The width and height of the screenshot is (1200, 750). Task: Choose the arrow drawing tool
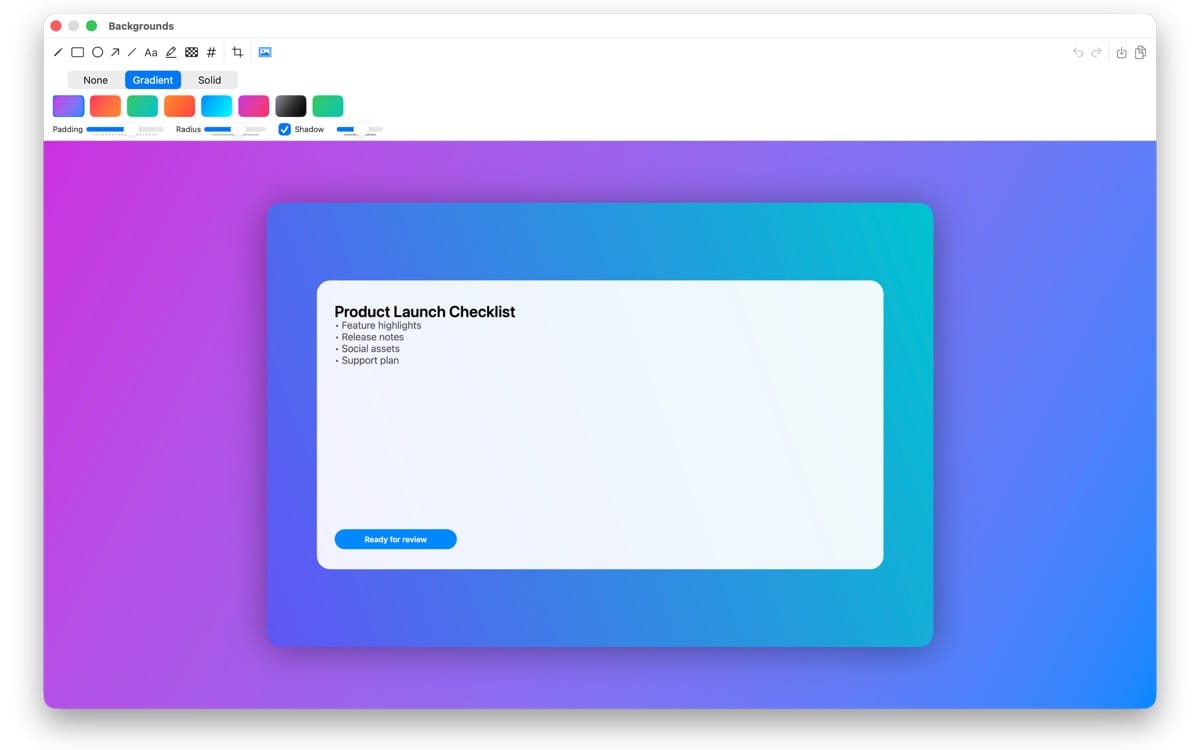point(115,52)
